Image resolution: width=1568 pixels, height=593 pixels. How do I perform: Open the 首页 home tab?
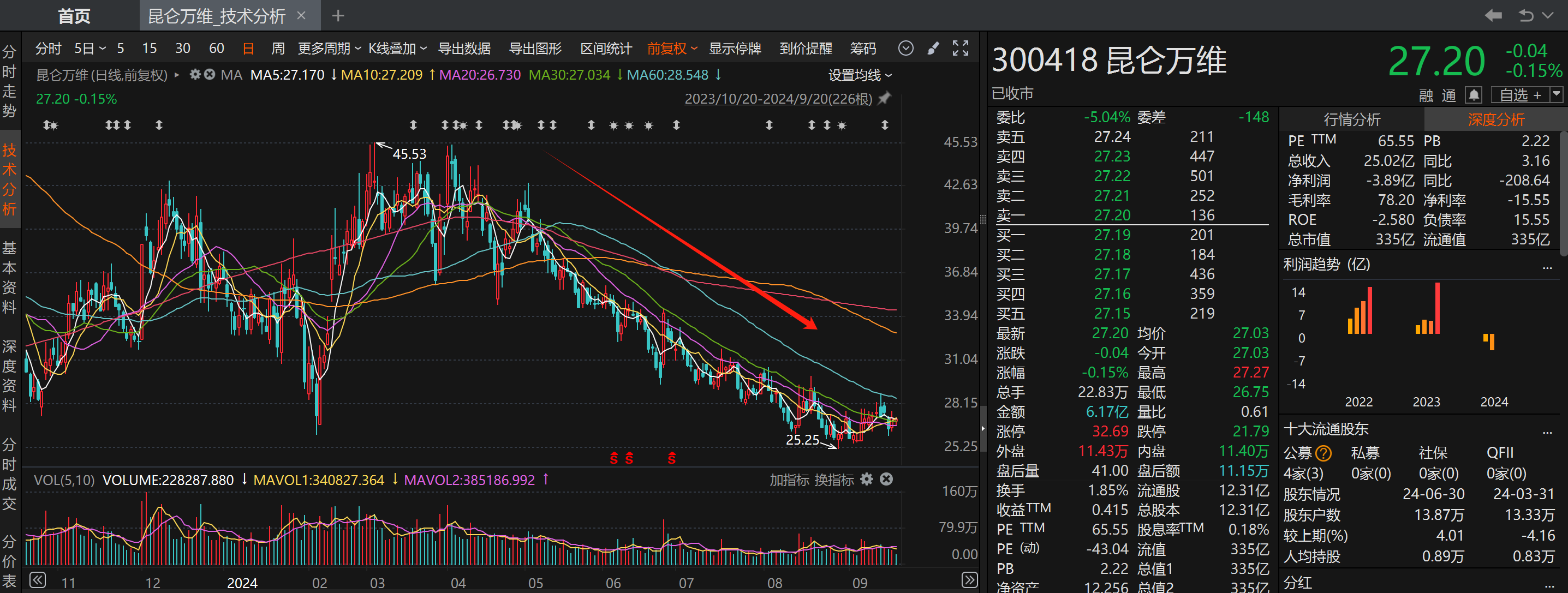74,16
